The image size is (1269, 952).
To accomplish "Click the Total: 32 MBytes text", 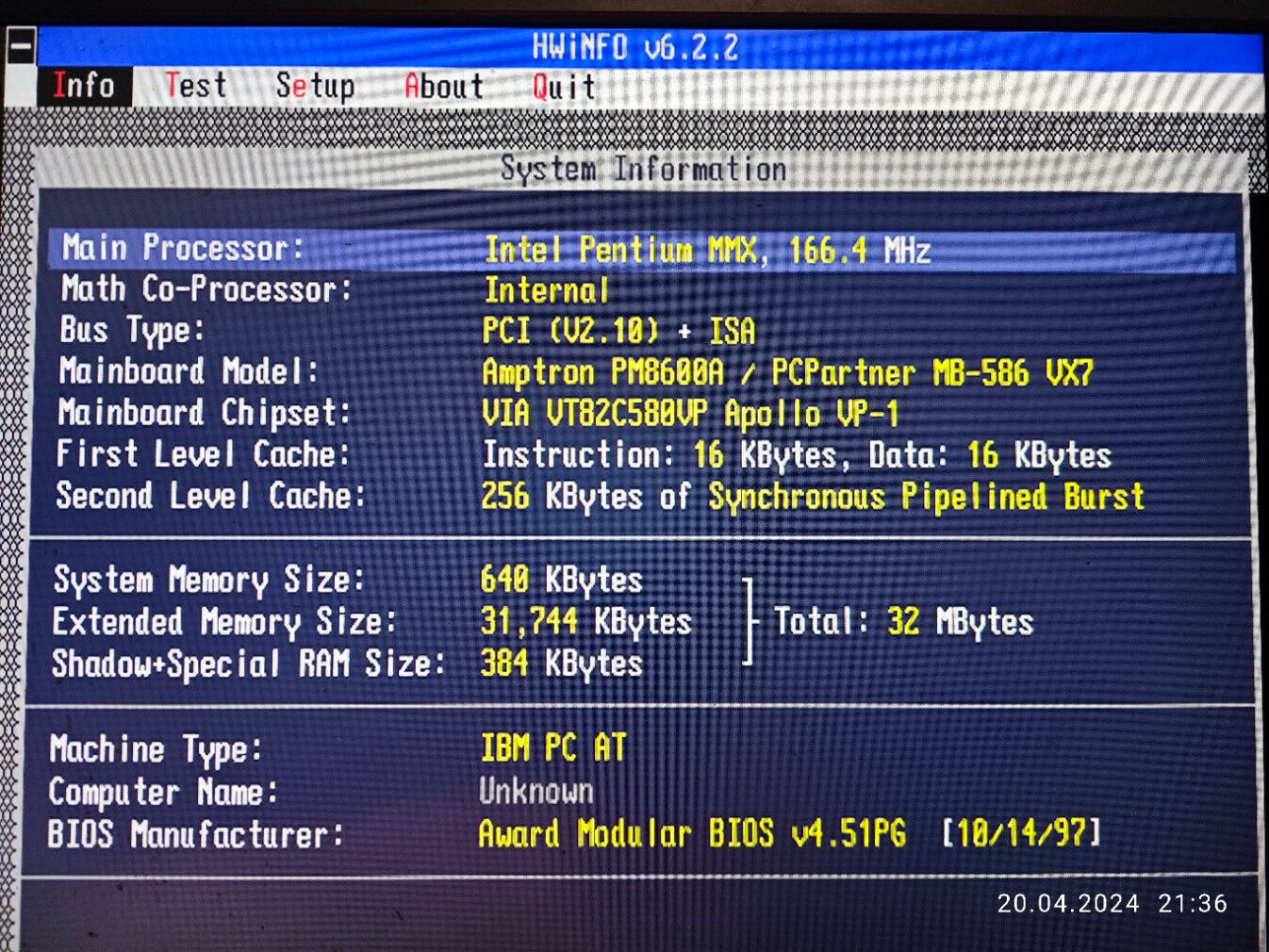I will click(x=903, y=621).
